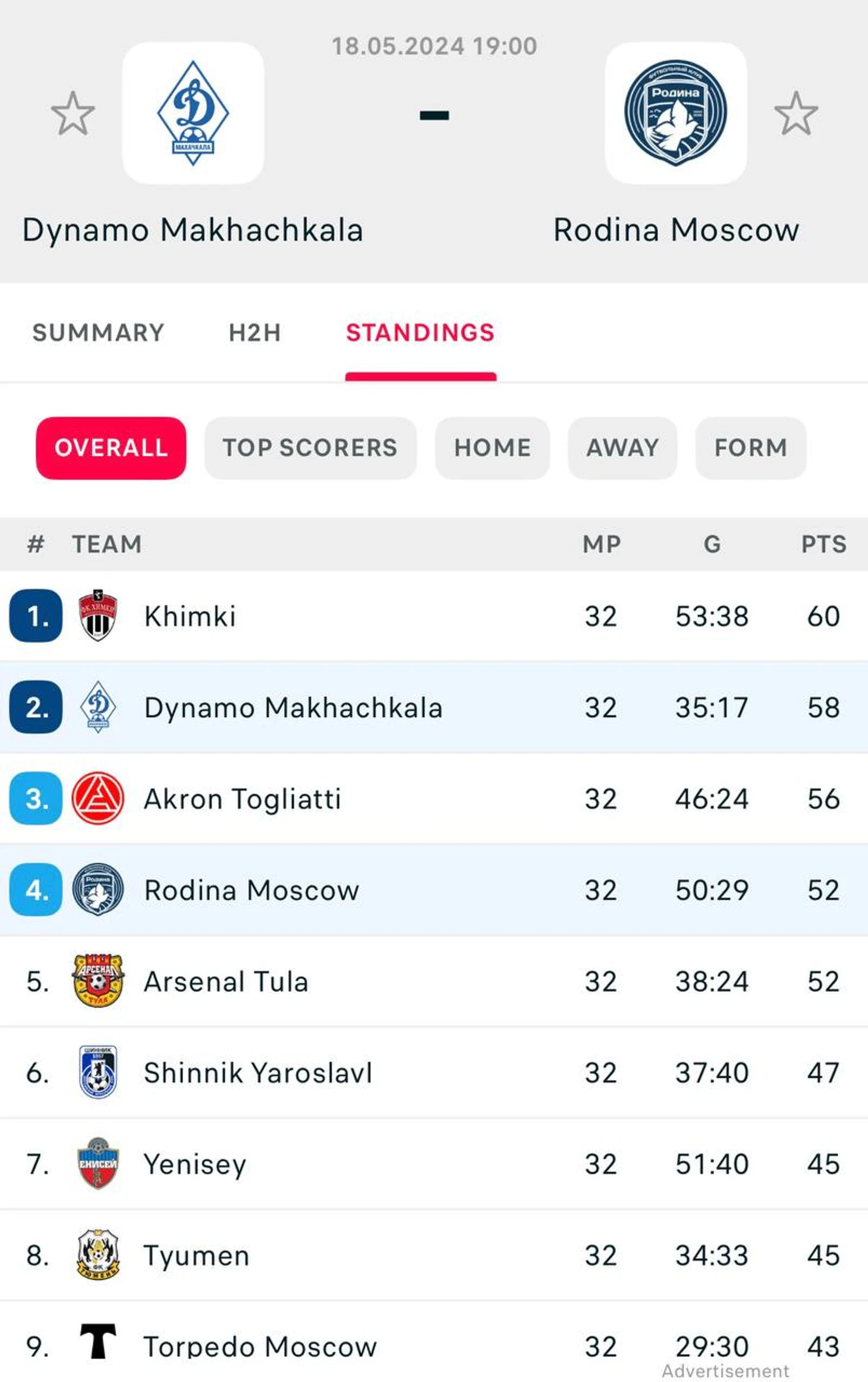868x1382 pixels.
Task: Tap the large Dynamo Makhachkala crest
Action: (193, 113)
